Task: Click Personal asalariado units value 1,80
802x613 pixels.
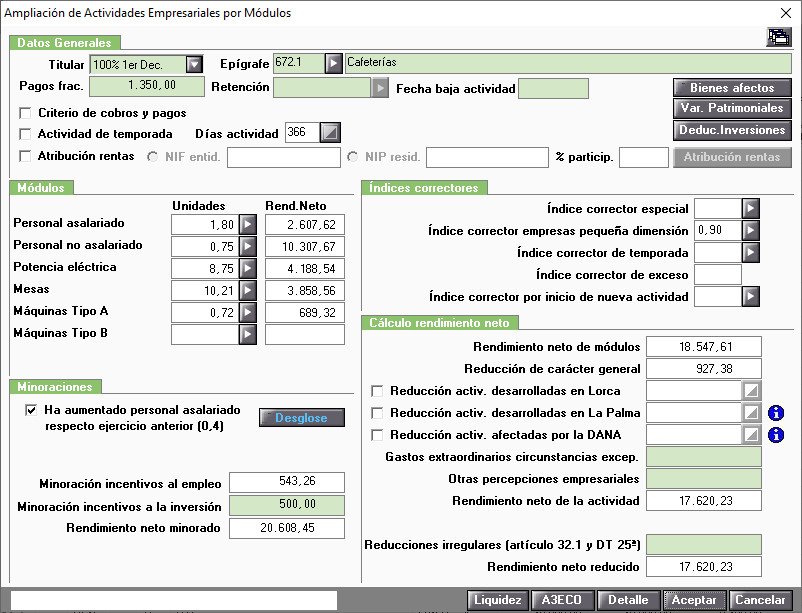Action: (205, 225)
